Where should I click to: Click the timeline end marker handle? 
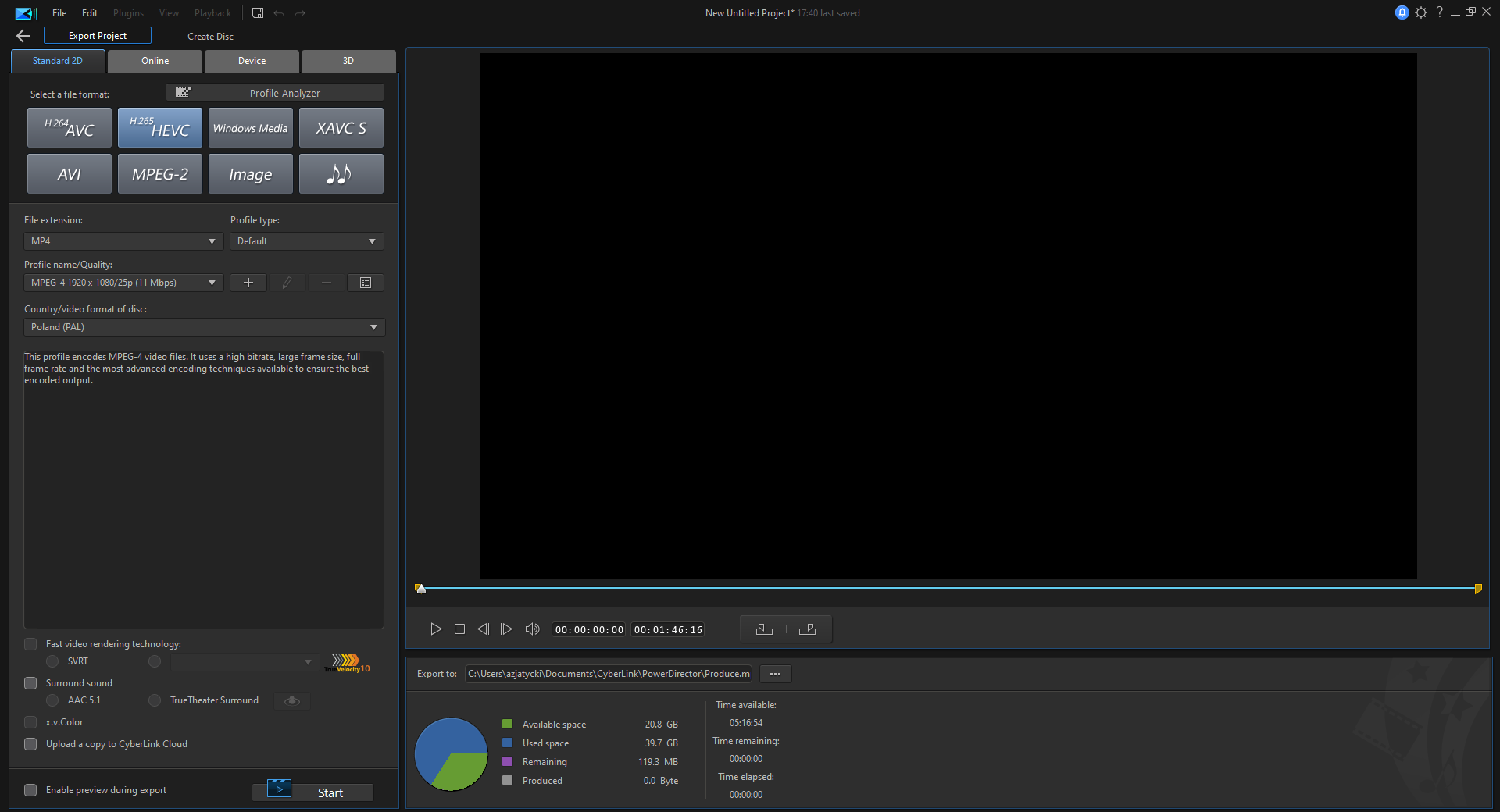(x=1478, y=588)
